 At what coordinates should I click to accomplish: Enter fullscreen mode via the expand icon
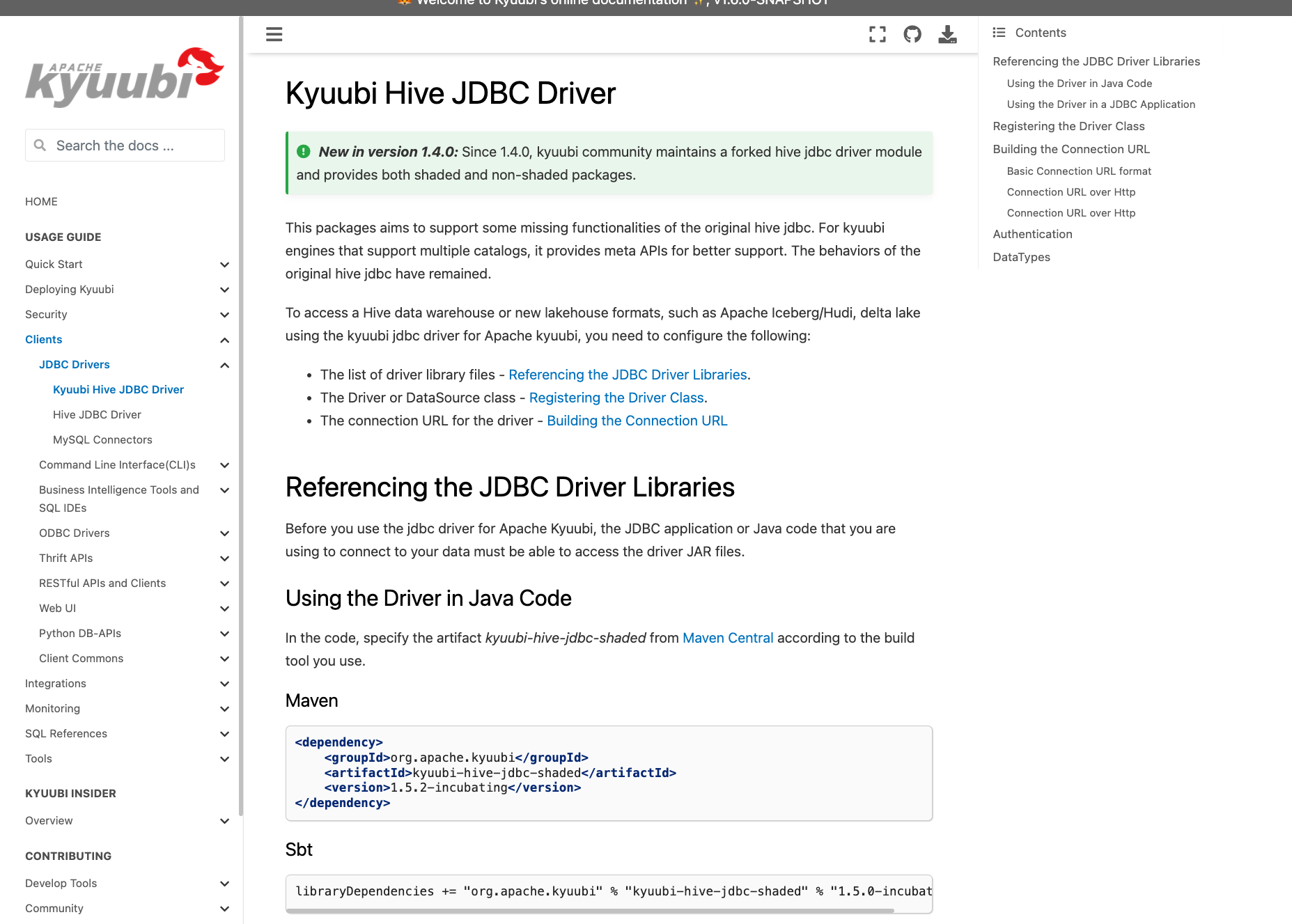(878, 34)
